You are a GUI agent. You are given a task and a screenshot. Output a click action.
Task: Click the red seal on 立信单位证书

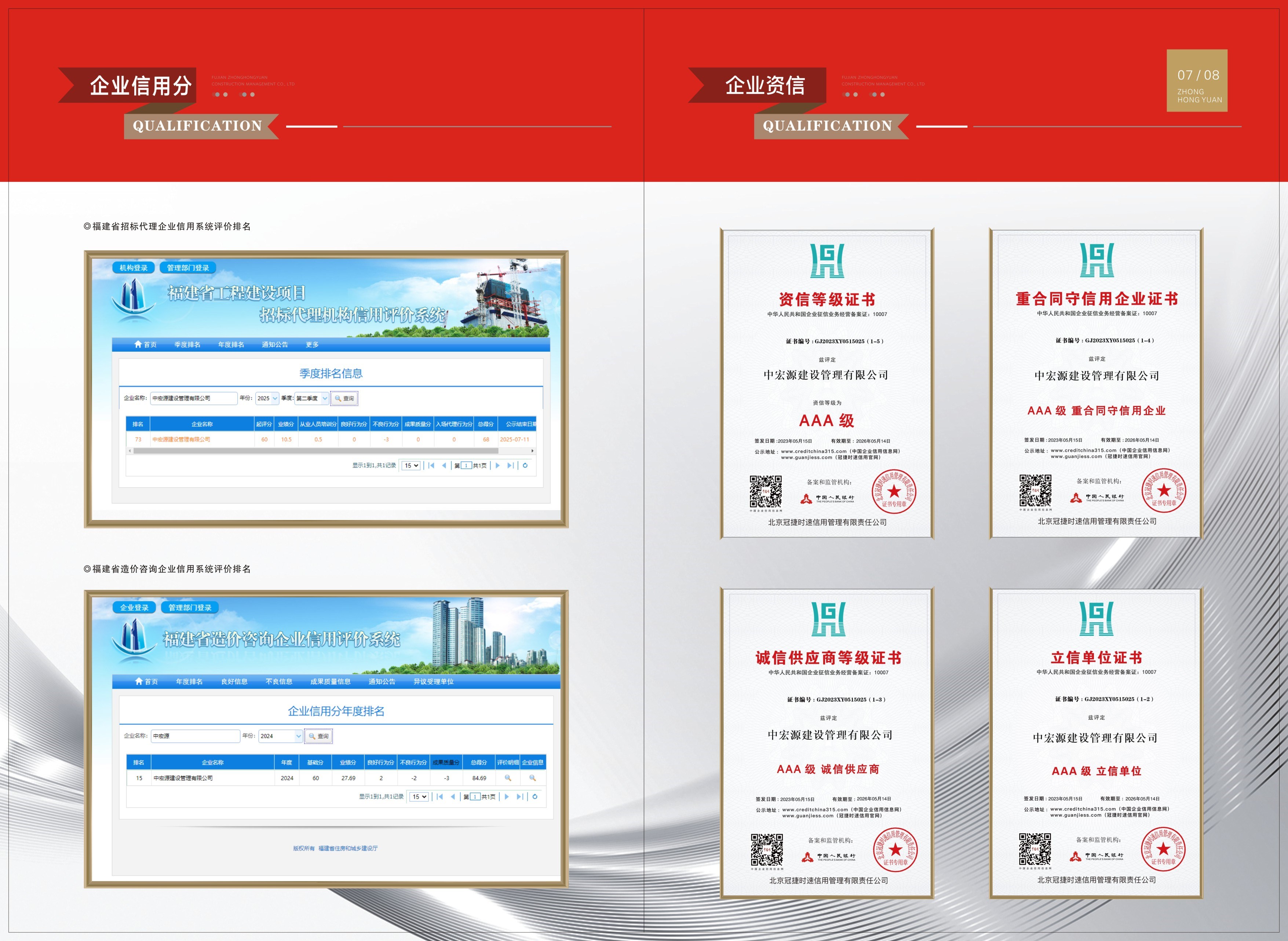1163,849
